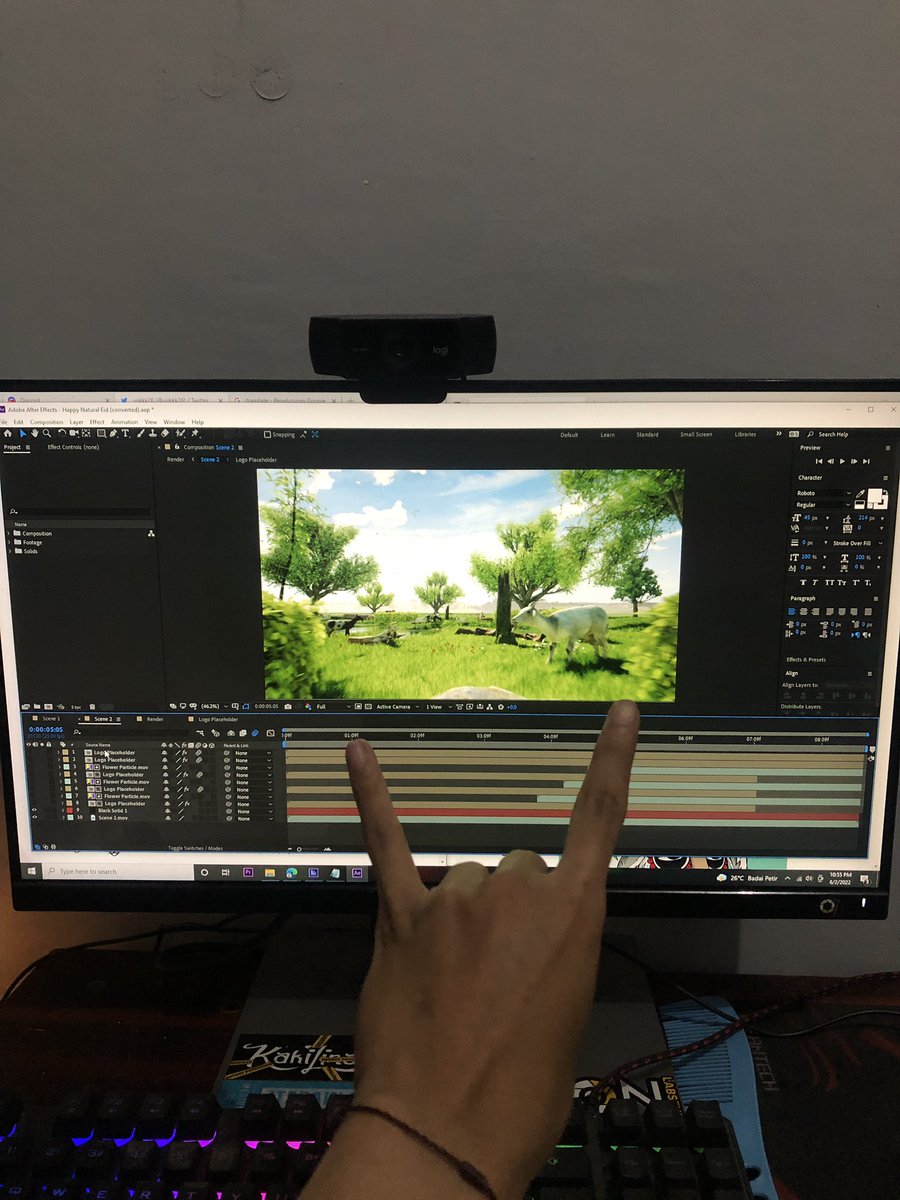This screenshot has height=1200, width=900.
Task: Expand the Solids folder in Project
Action: (9, 551)
